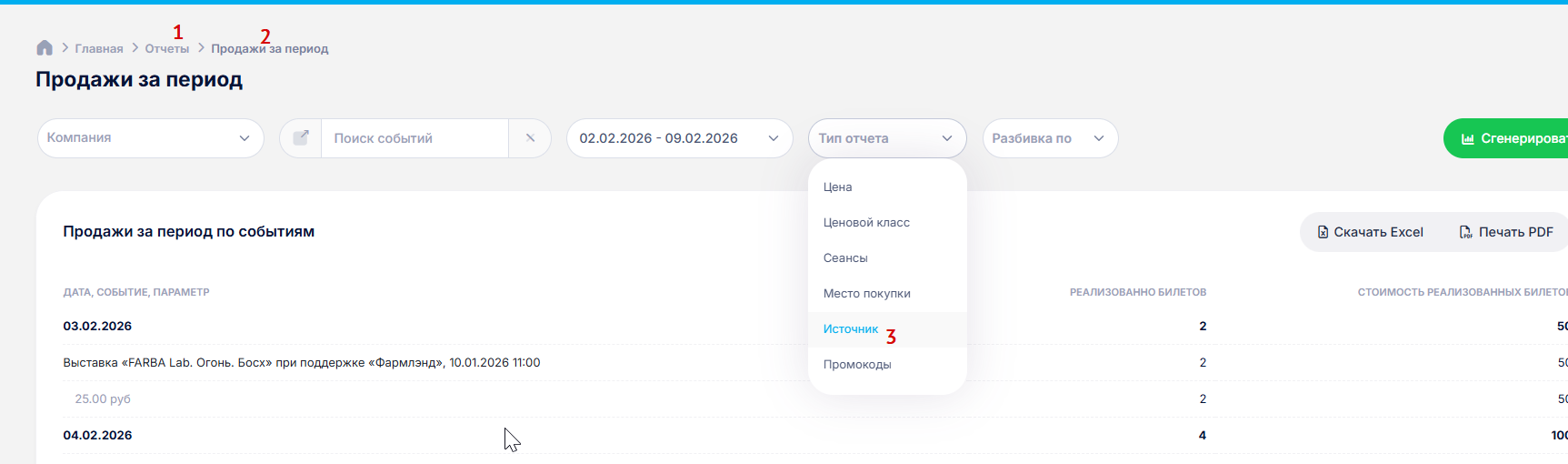Screen dimensions: 1568x464
Task: Open the Главная breadcrumb link
Action: (x=99, y=49)
